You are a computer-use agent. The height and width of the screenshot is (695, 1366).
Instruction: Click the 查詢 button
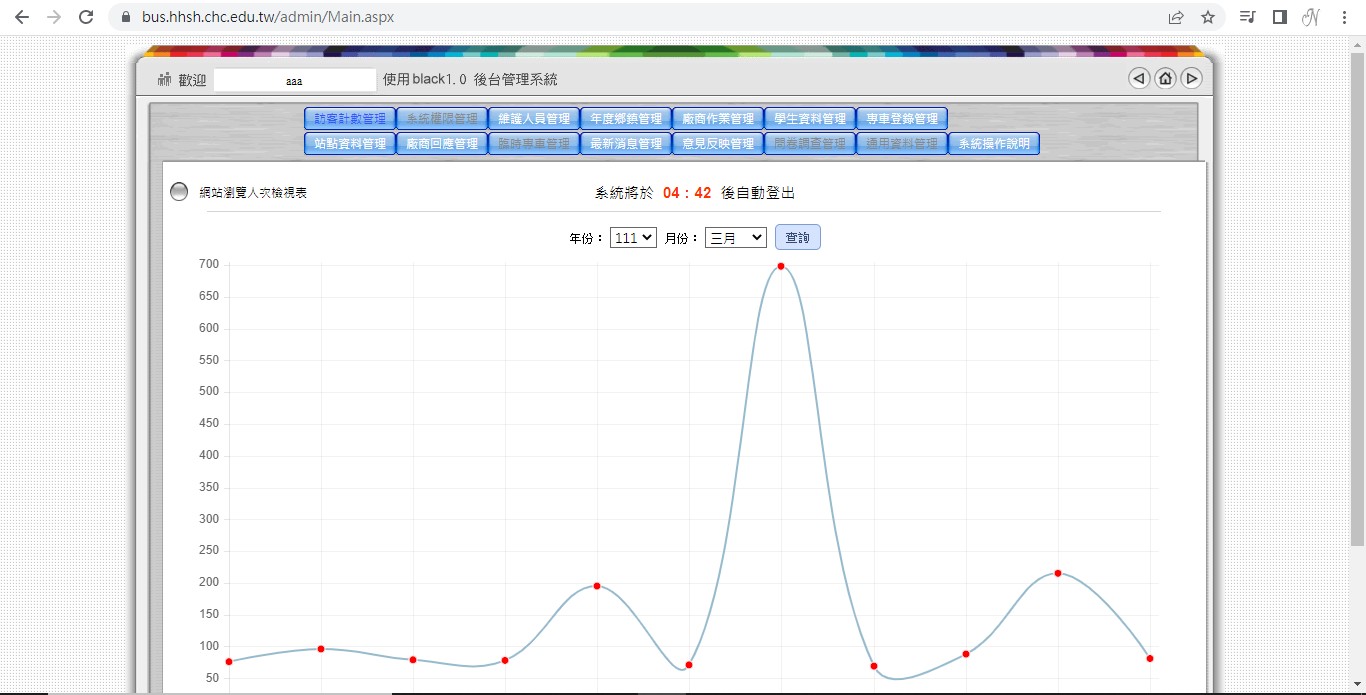coord(798,237)
